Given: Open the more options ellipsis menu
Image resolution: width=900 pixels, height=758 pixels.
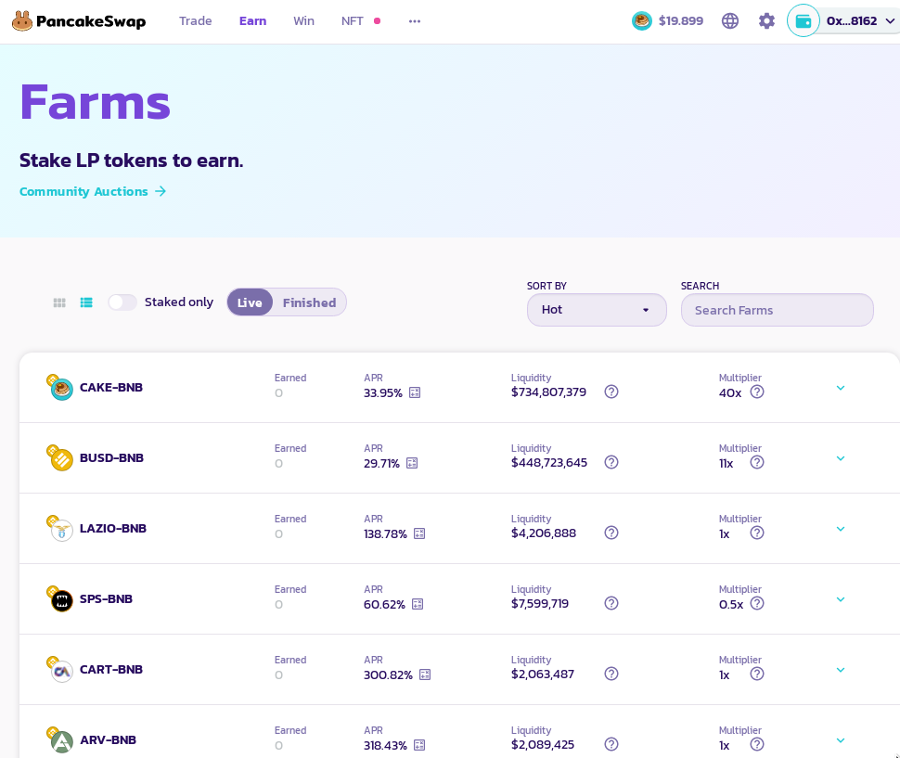Looking at the screenshot, I should point(414,21).
